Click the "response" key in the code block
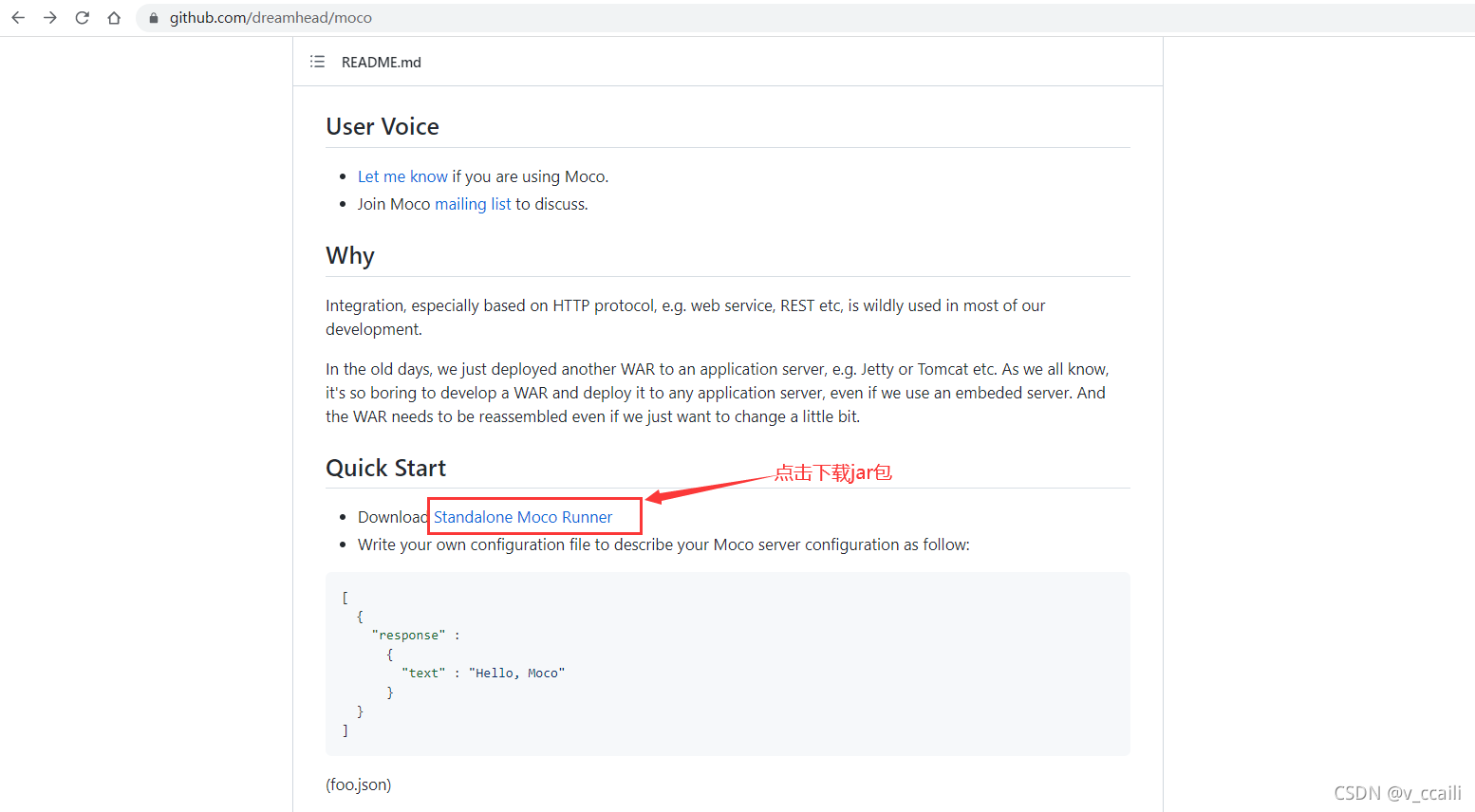Image resolution: width=1475 pixels, height=812 pixels. click(x=409, y=636)
